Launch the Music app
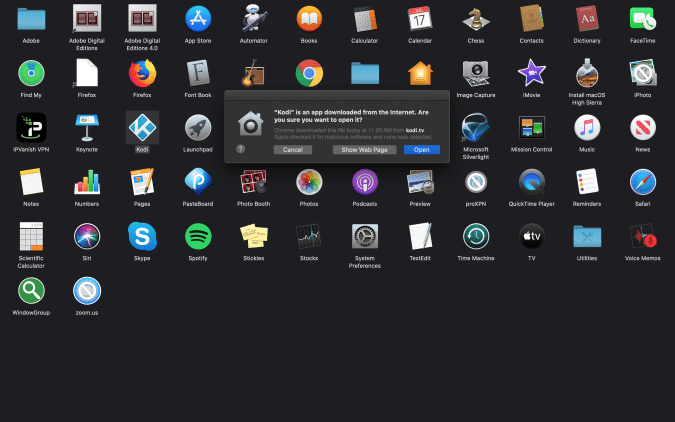 coord(587,127)
